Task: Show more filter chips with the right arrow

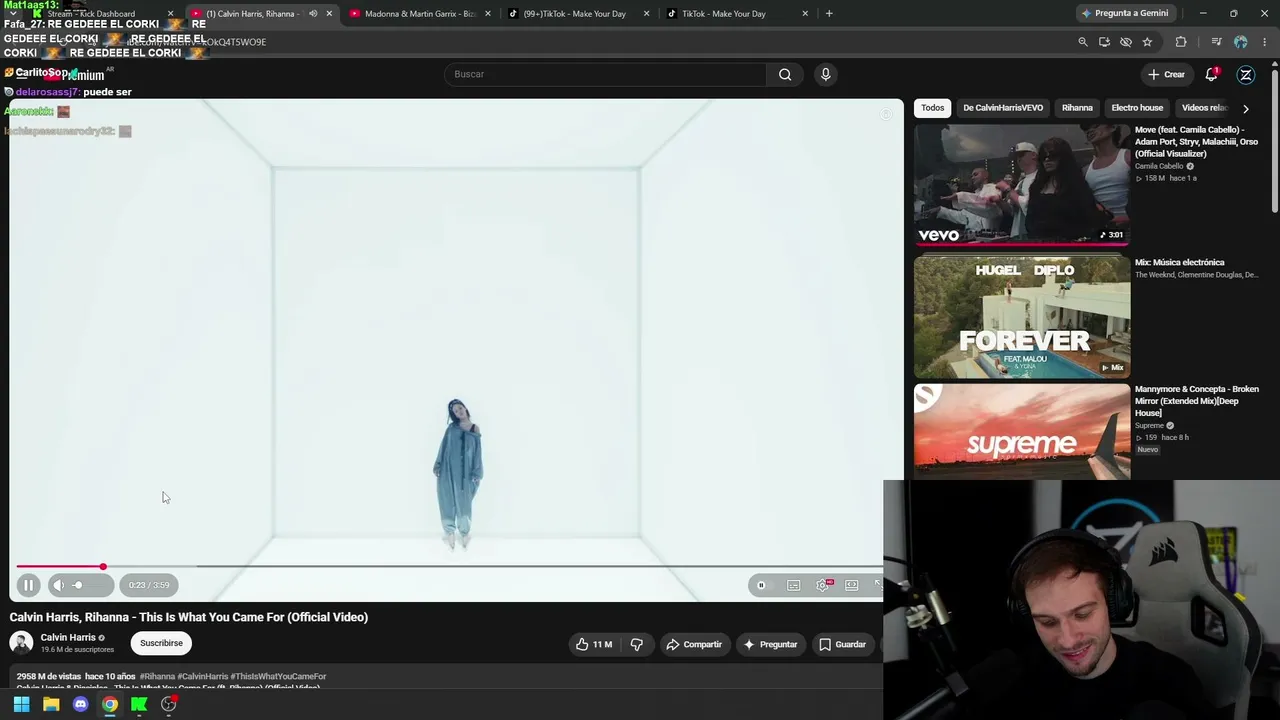Action: click(1245, 108)
